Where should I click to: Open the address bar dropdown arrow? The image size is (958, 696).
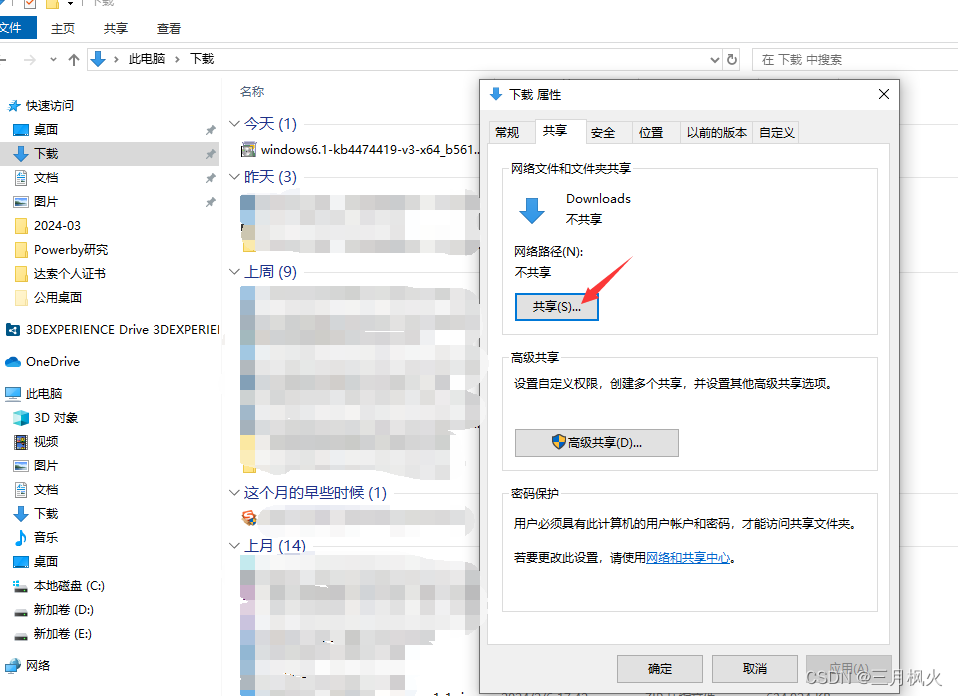point(714,59)
